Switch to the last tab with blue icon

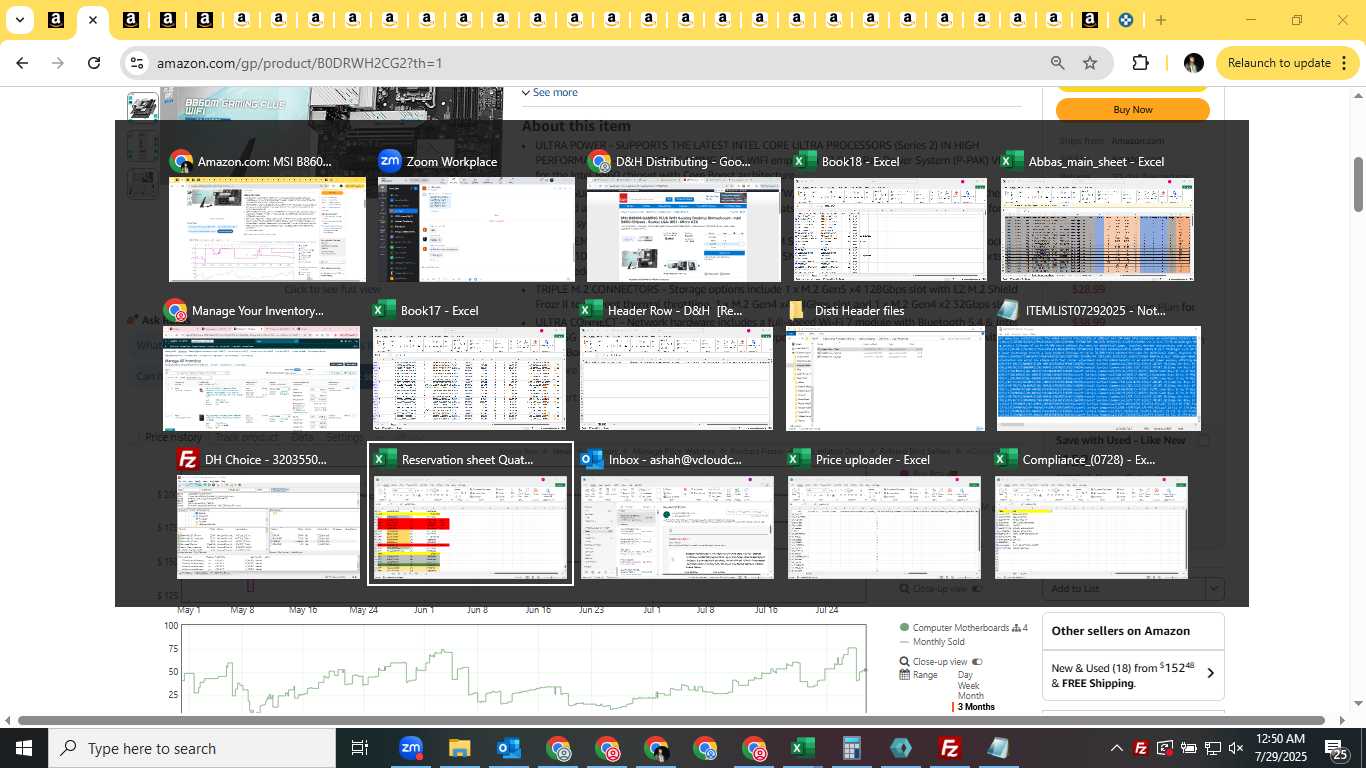tap(1125, 20)
